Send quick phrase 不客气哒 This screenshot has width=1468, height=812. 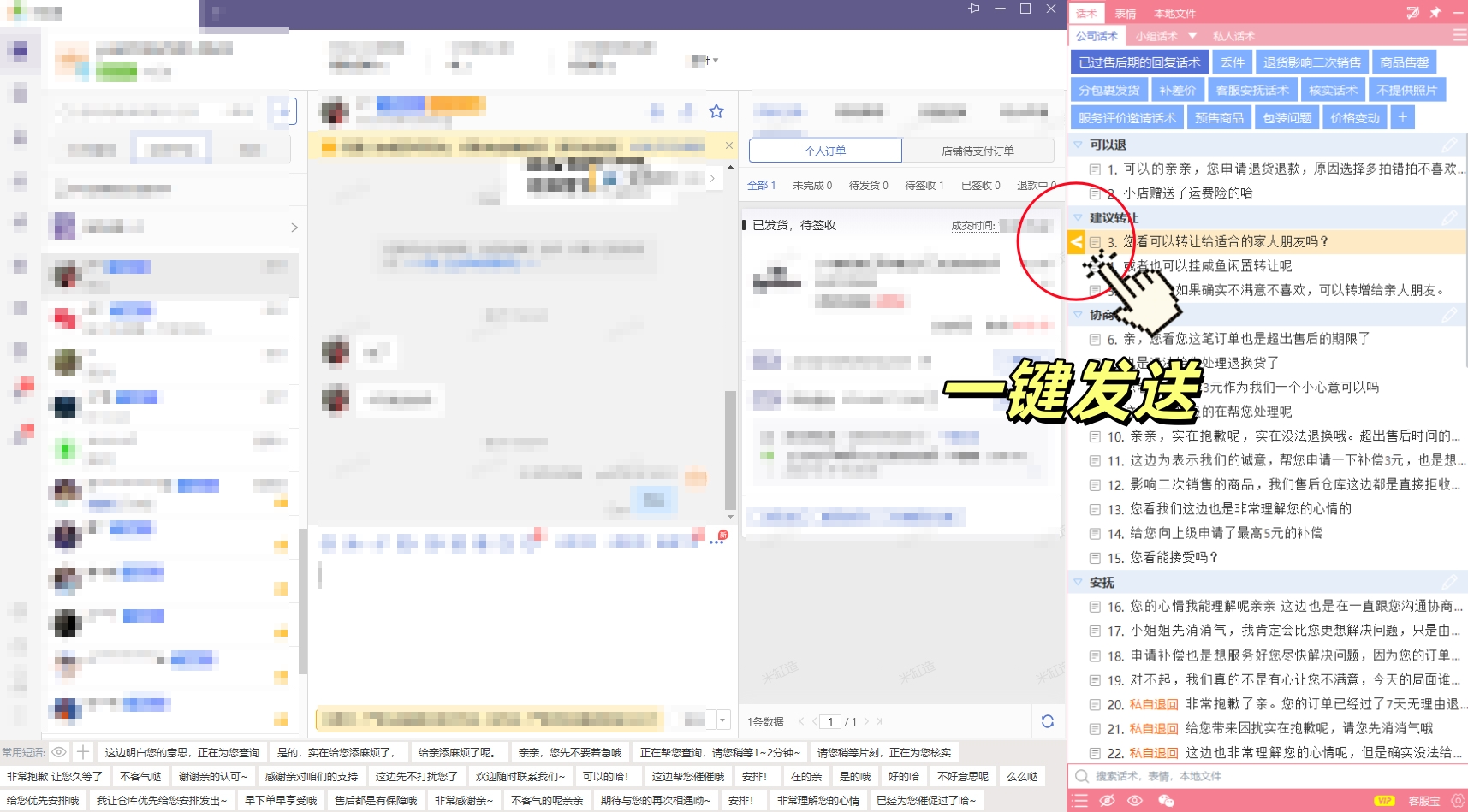[x=140, y=776]
